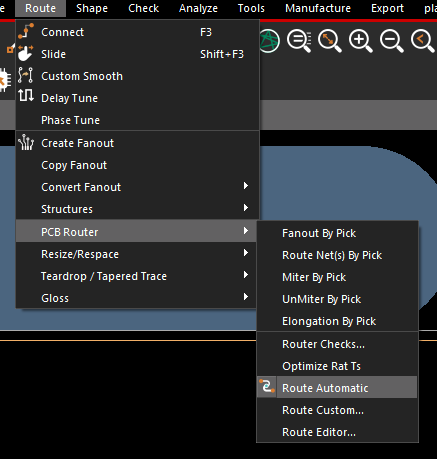Click the Custom Smooth icon
Image resolution: width=437 pixels, height=459 pixels.
coord(26,75)
